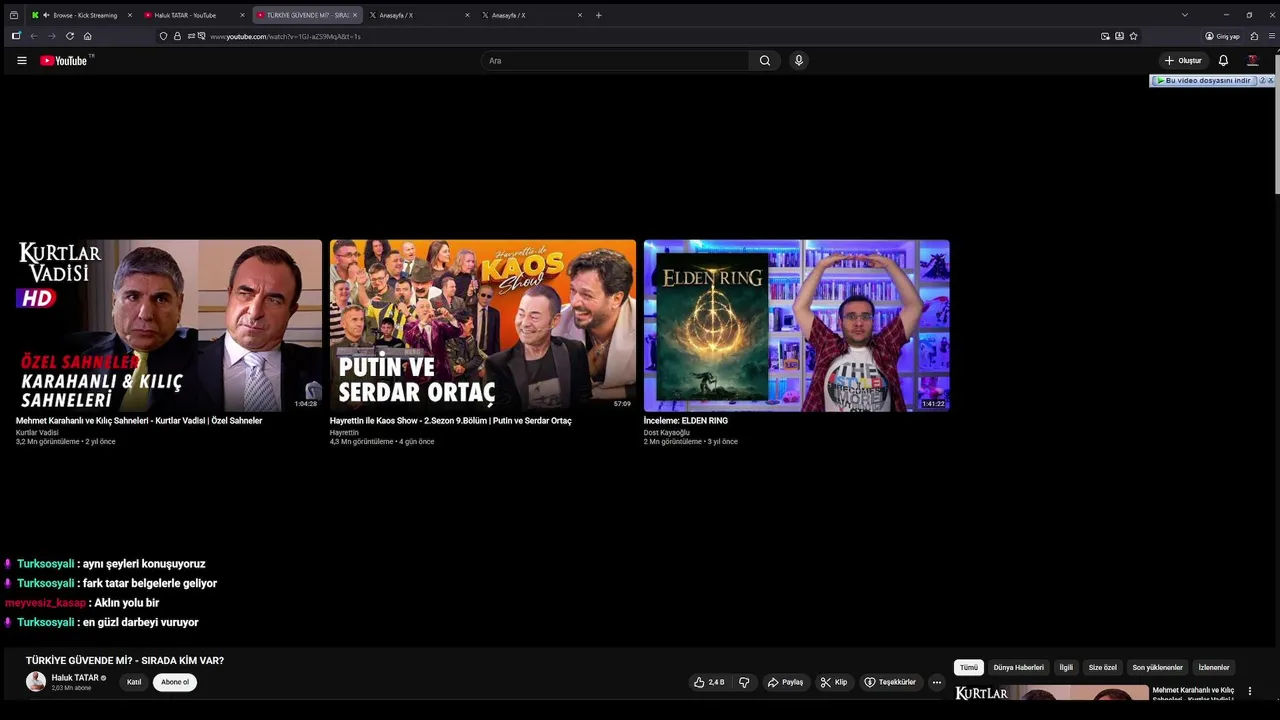Open 'Hayrettin ile Kaos Show' title link

(x=451, y=421)
